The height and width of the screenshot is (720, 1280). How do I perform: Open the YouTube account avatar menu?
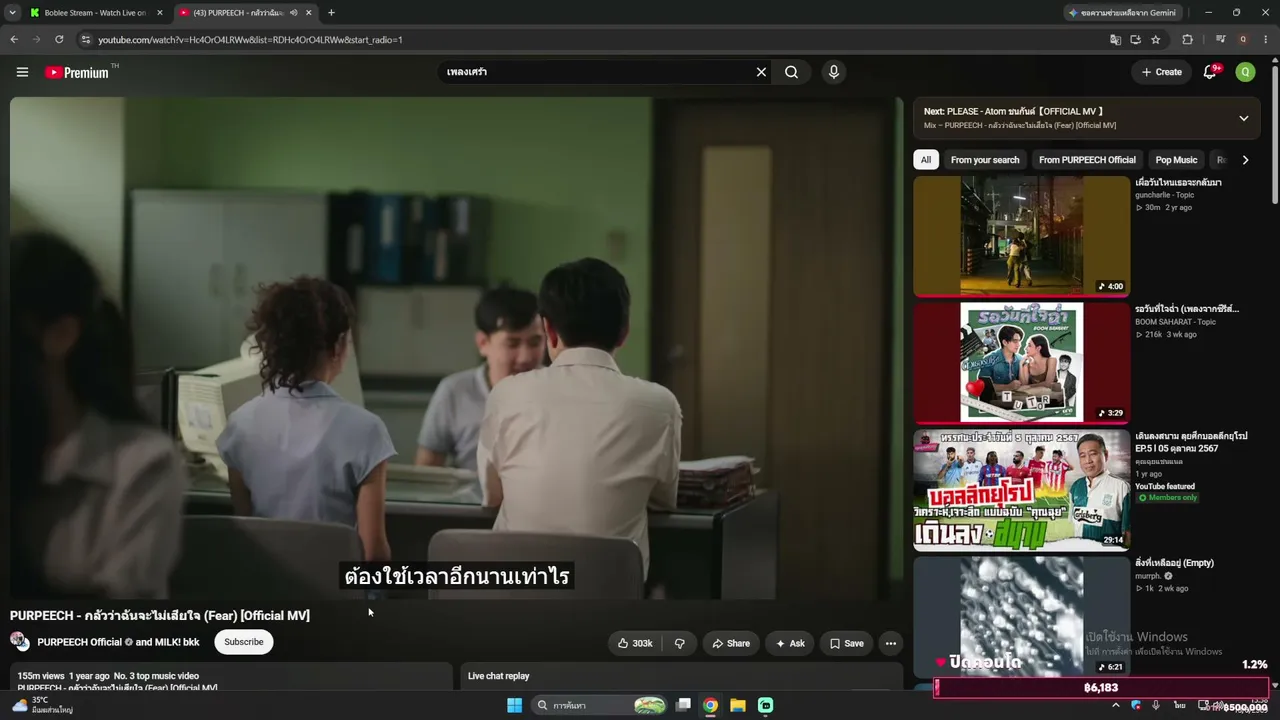click(x=1245, y=72)
